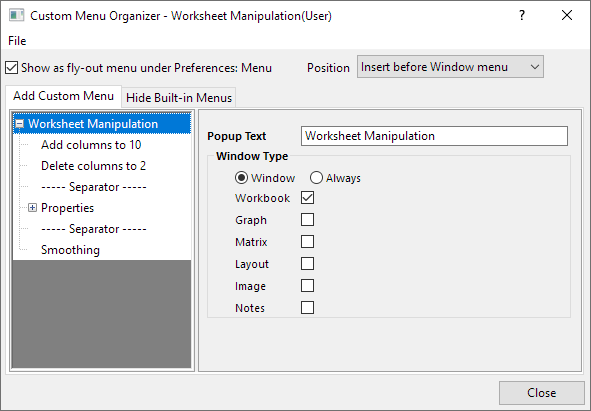Select the Smoothing tree item
The height and width of the screenshot is (411, 591).
click(x=70, y=250)
